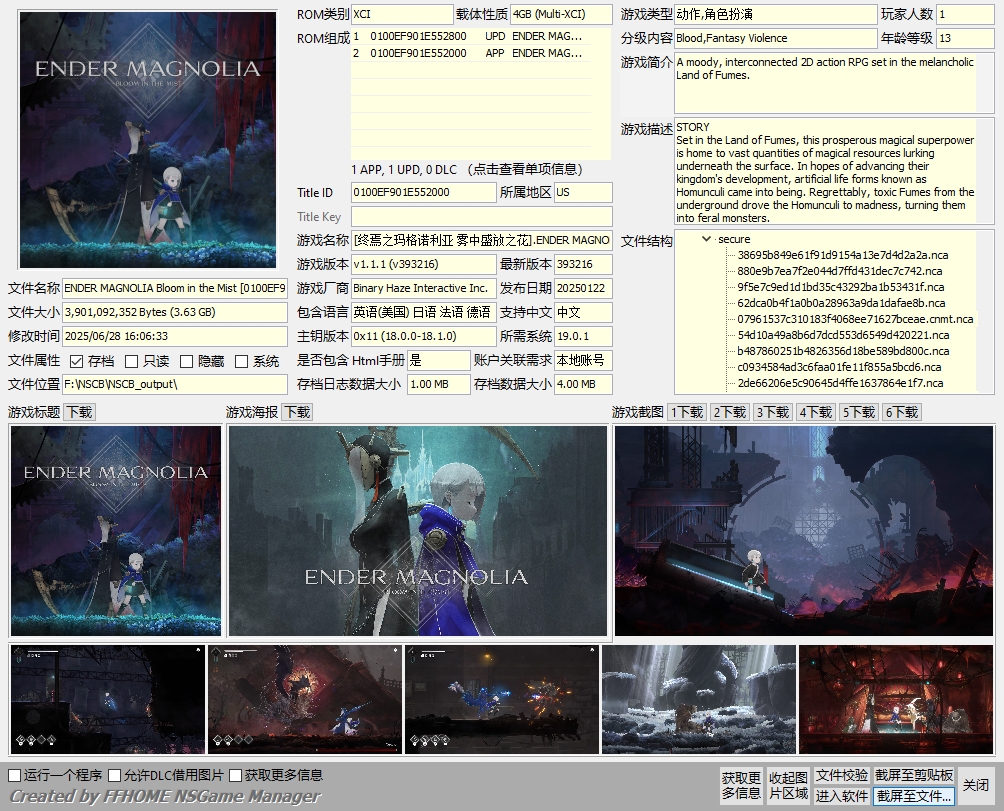Click the 所需系统 19.0.1 field
1004x811 pixels.
(x=583, y=337)
